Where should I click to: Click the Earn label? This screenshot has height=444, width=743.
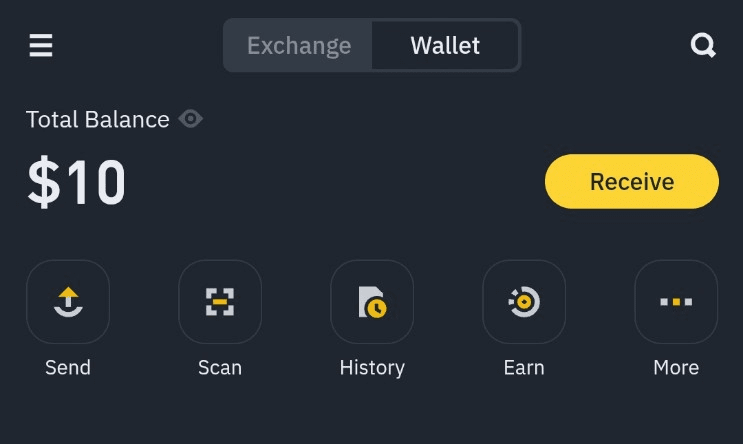(524, 367)
